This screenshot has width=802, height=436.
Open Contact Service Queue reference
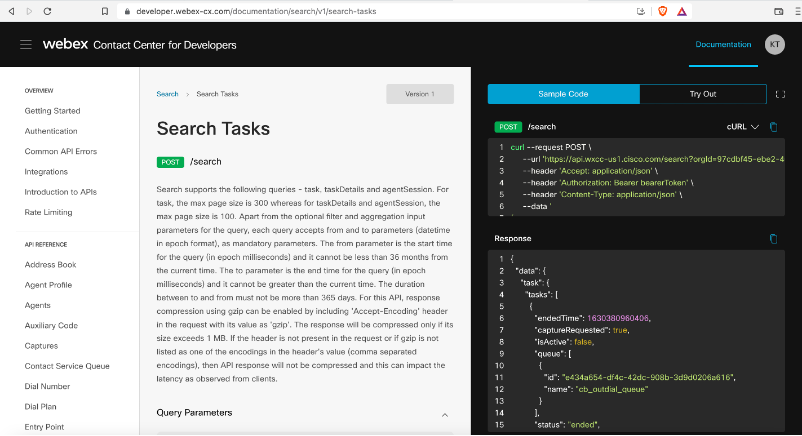[67, 366]
